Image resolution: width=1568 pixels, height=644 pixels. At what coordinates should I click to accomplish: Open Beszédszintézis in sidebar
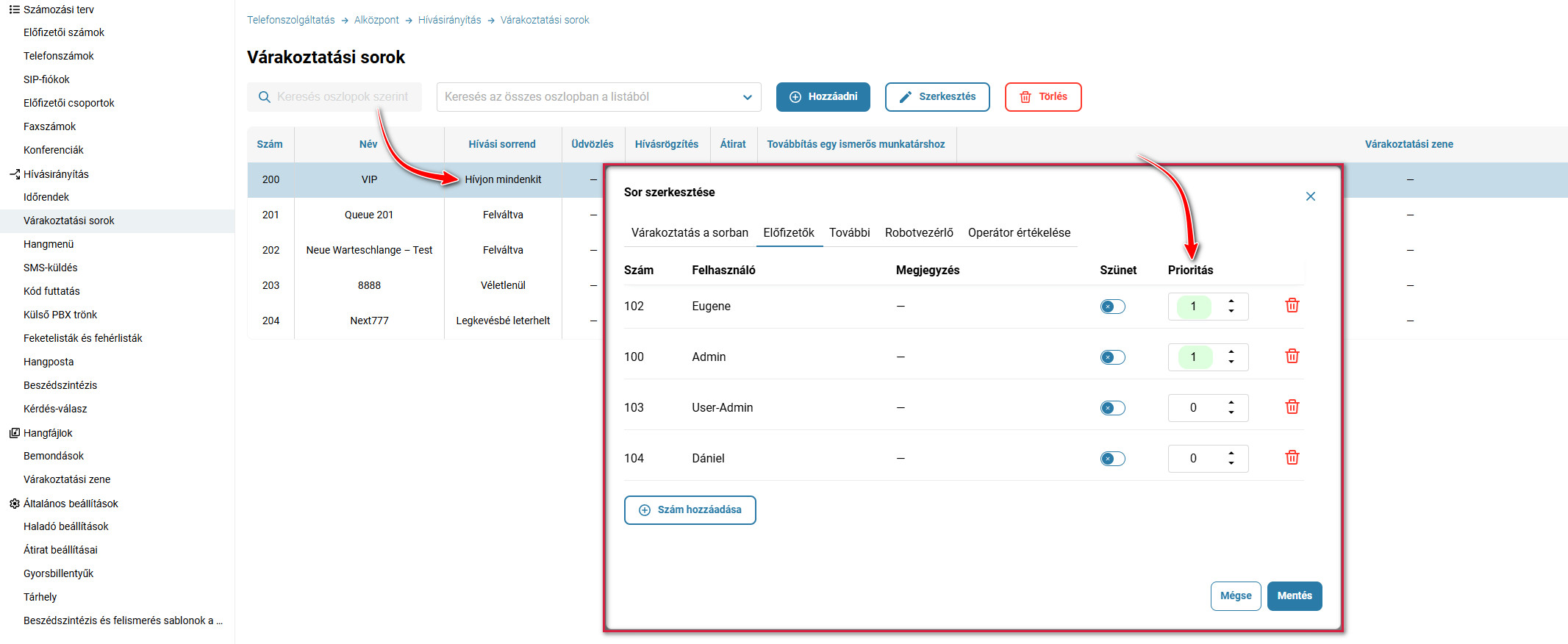click(60, 385)
